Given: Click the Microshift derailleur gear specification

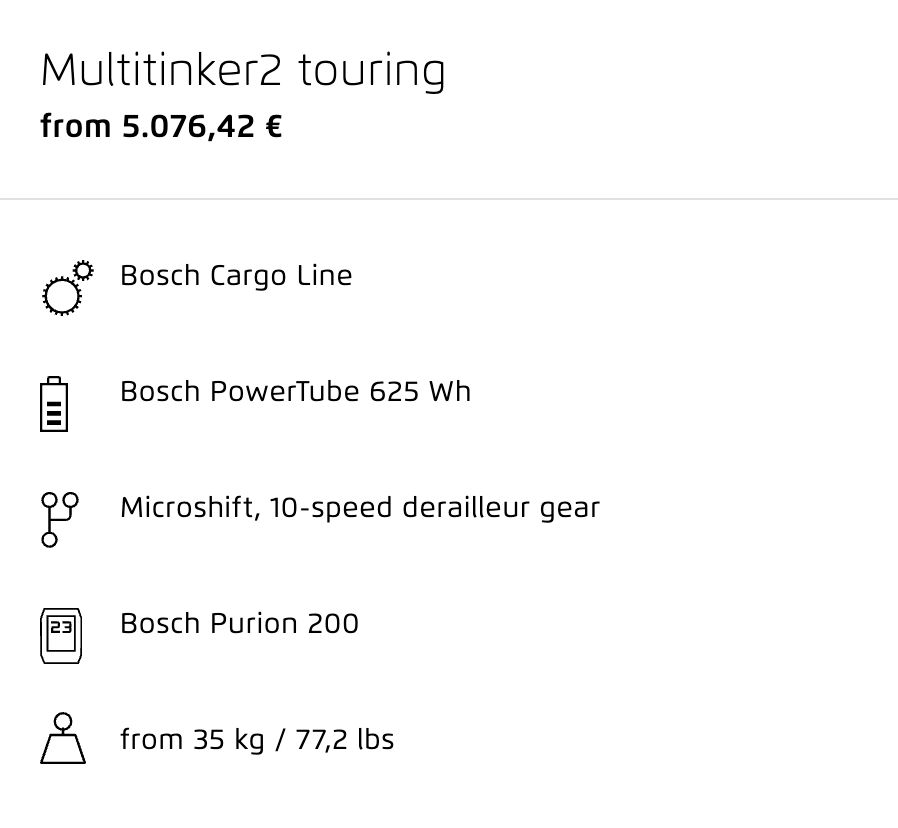Looking at the screenshot, I should [360, 508].
